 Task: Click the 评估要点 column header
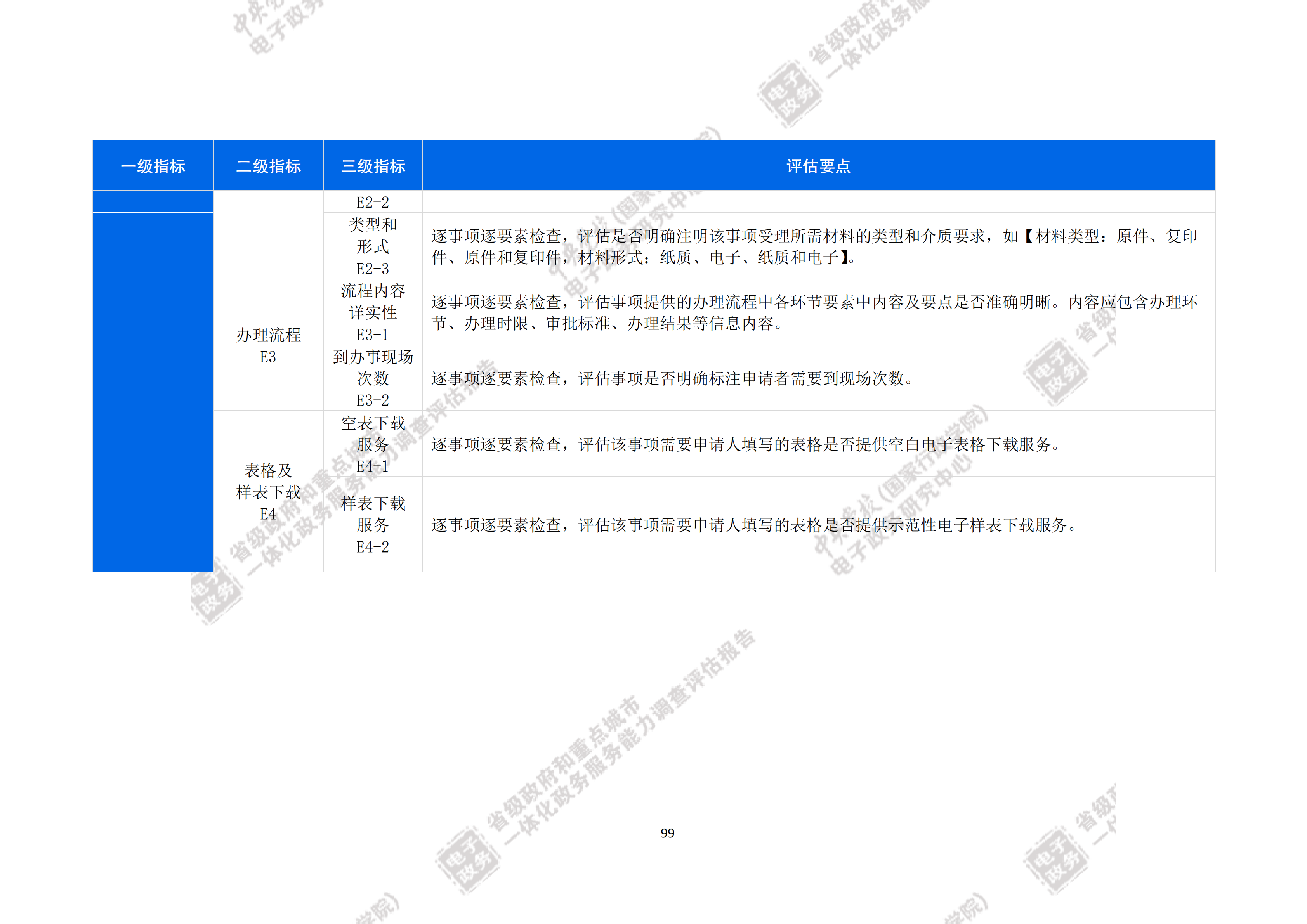(818, 166)
